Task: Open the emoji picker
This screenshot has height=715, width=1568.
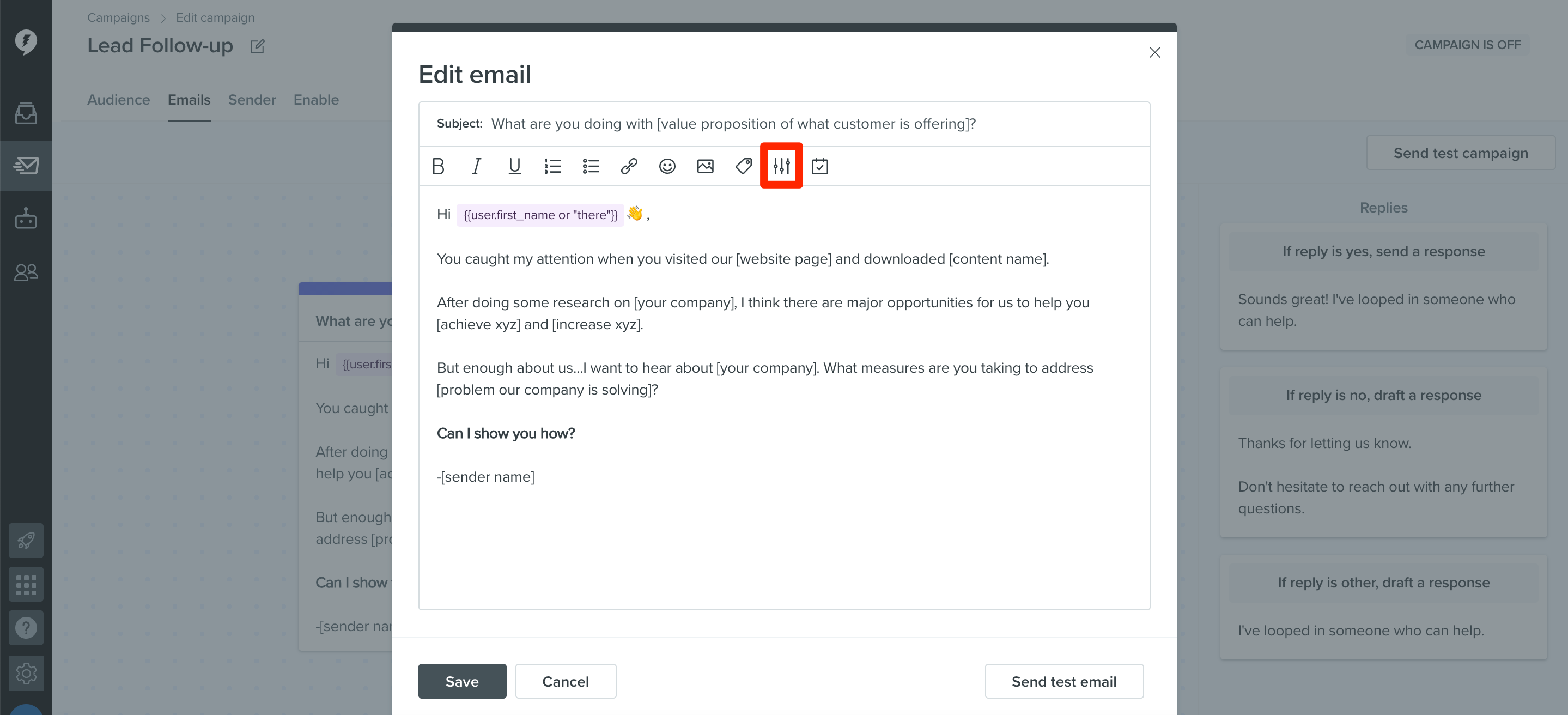Action: (667, 166)
